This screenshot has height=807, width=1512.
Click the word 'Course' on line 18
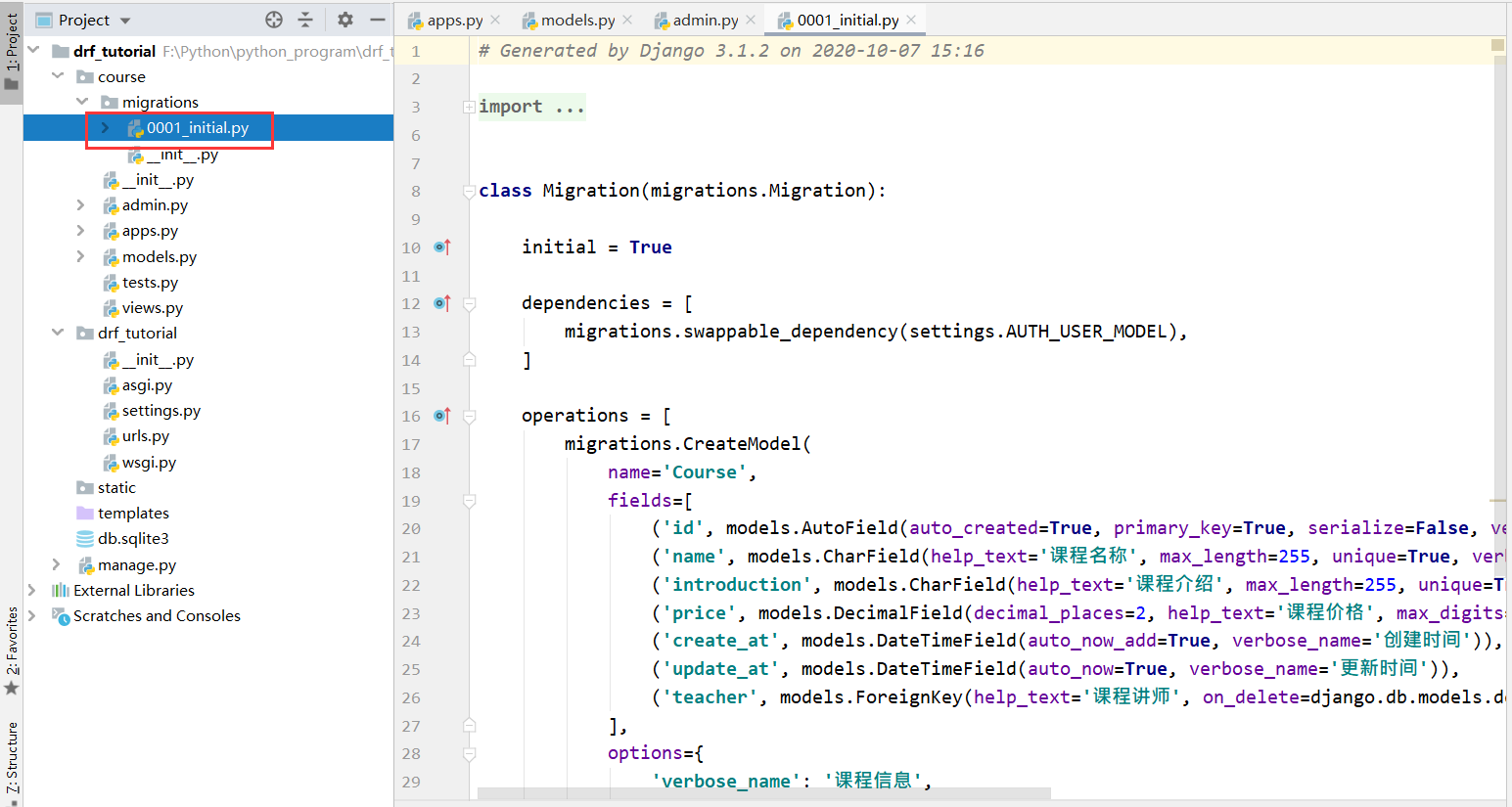pos(704,472)
